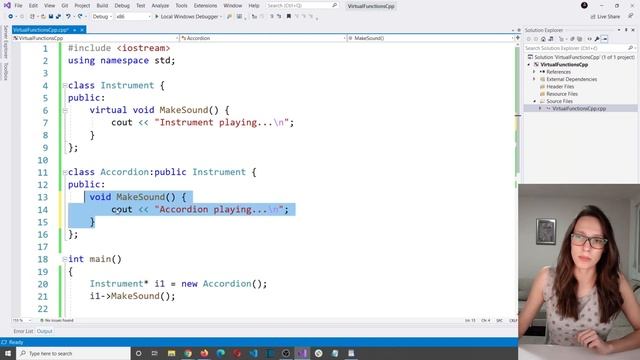Open the x86 platform dropdown
640x360 pixels.
133,17
